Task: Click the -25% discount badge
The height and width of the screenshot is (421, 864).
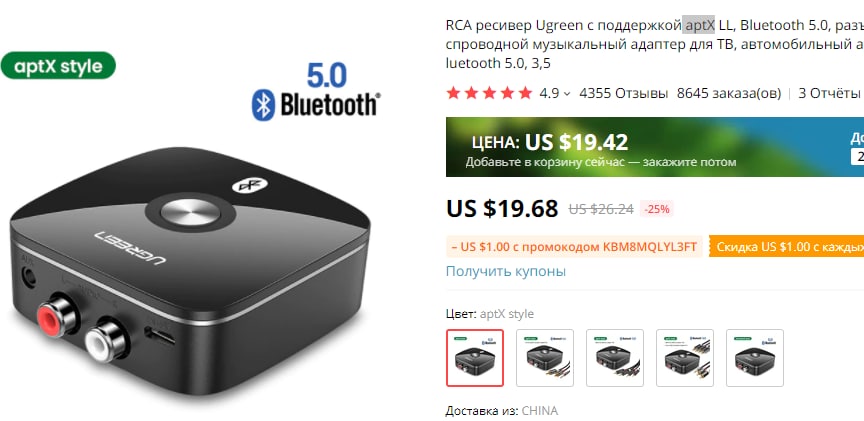Action: 656,209
